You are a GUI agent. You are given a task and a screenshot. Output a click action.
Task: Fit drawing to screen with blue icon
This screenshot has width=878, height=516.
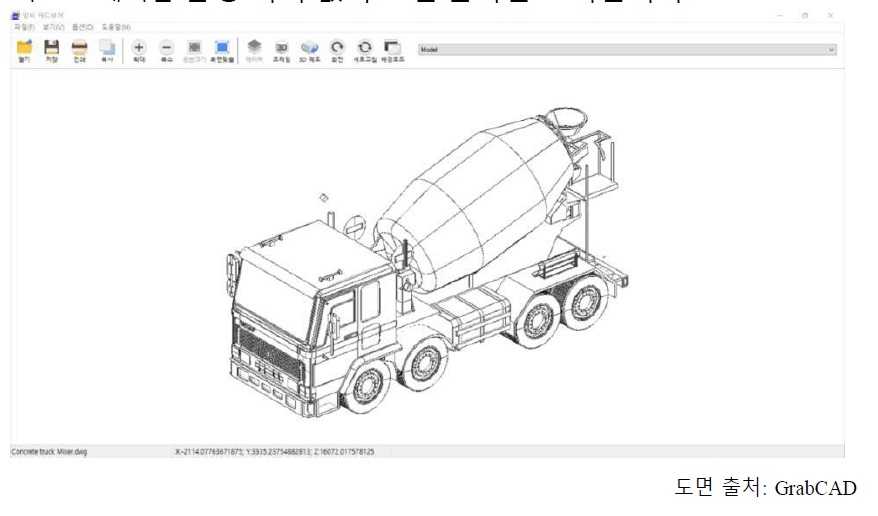click(222, 50)
